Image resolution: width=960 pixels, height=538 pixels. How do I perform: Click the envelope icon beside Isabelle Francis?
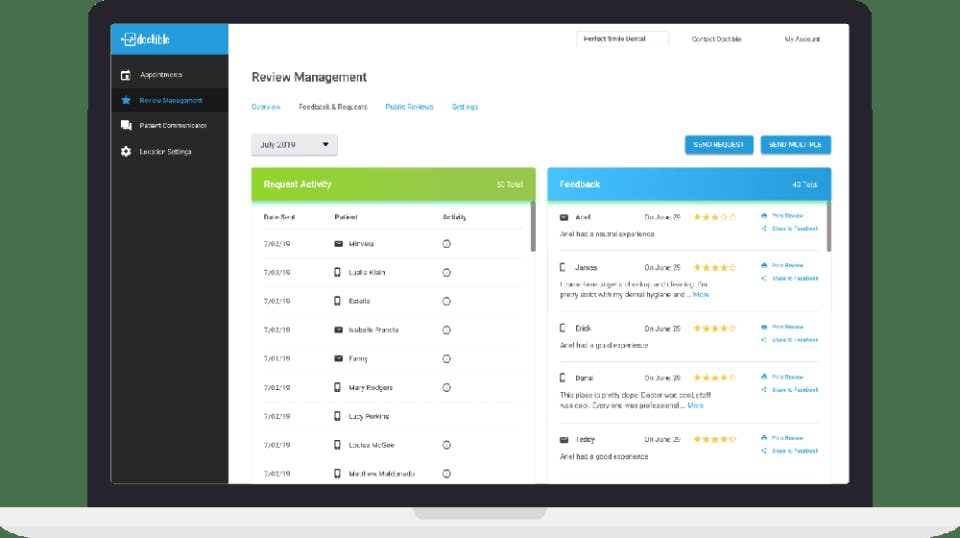point(339,330)
